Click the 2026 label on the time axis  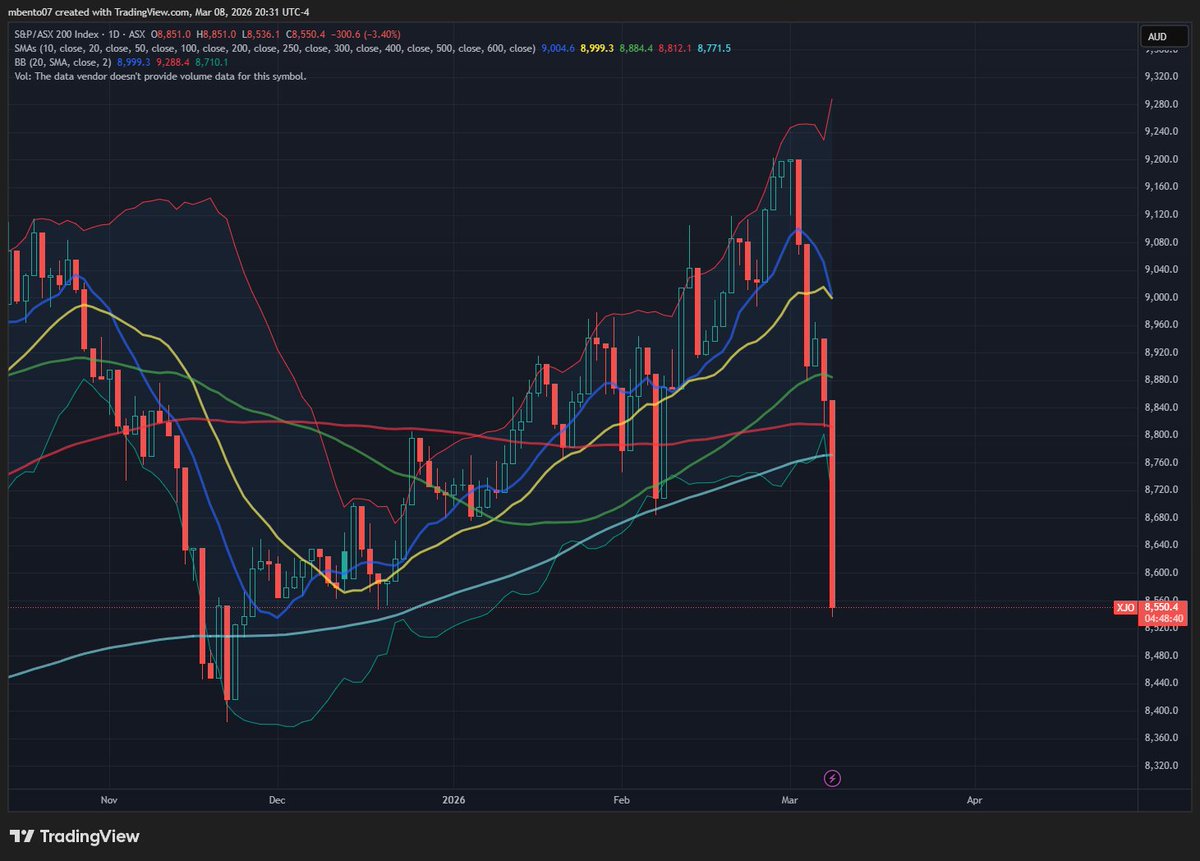(452, 800)
